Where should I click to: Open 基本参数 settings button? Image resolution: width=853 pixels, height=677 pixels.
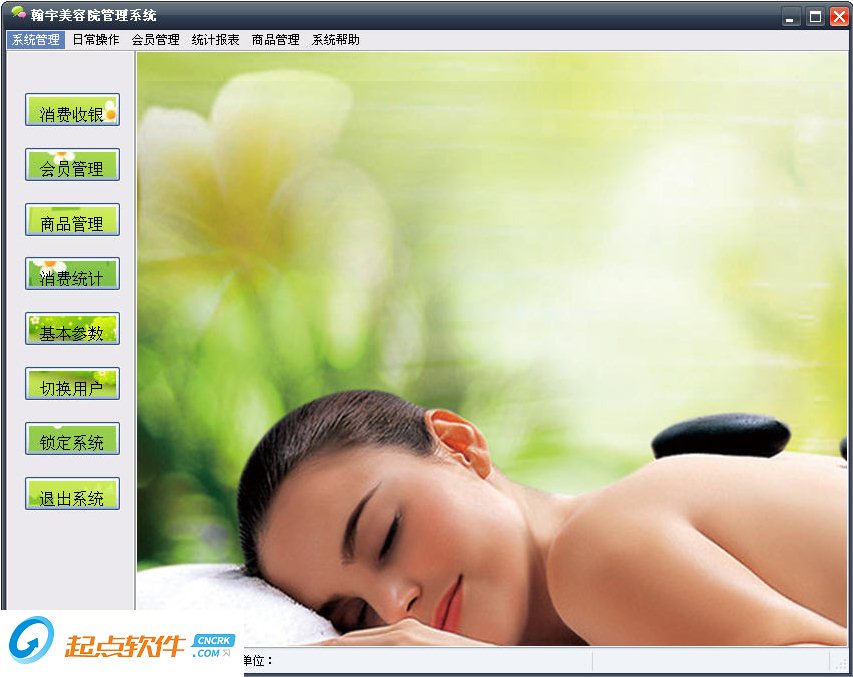(72, 329)
